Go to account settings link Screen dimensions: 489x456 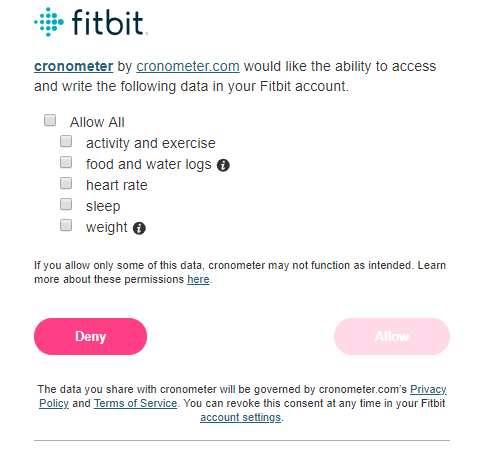[241, 417]
